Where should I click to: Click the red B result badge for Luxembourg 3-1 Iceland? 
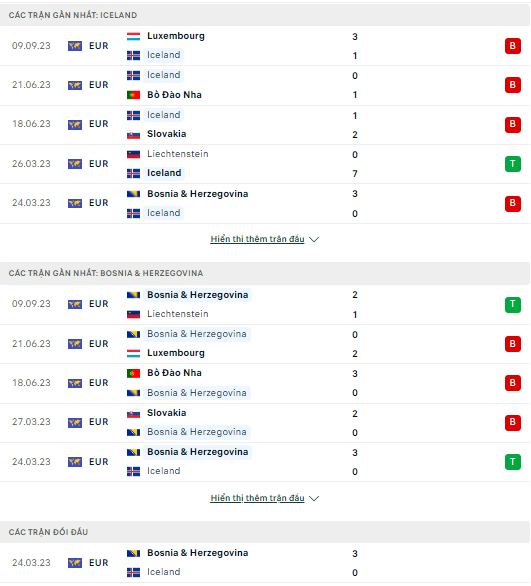click(512, 46)
